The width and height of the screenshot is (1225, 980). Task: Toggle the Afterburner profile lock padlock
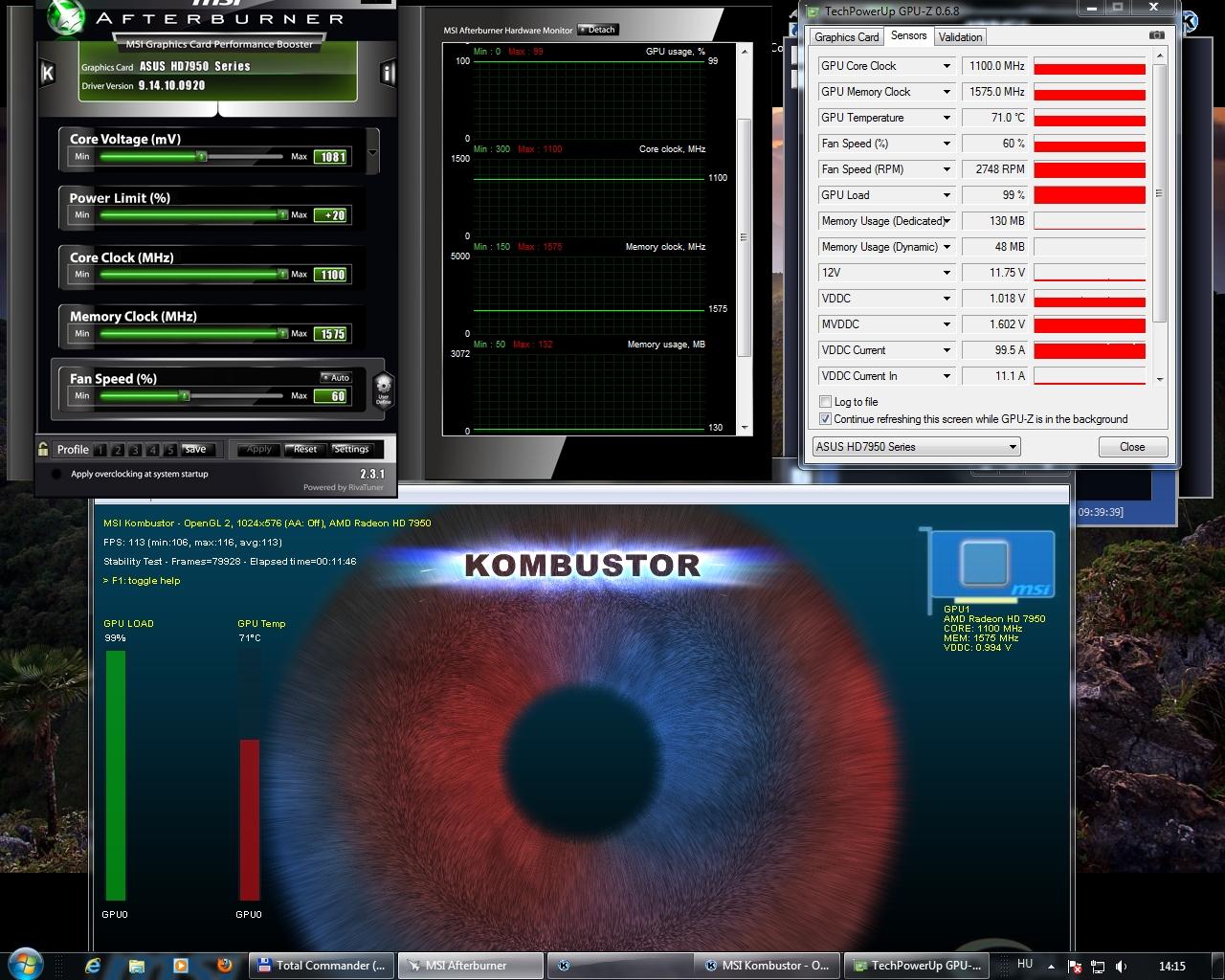[x=43, y=449]
